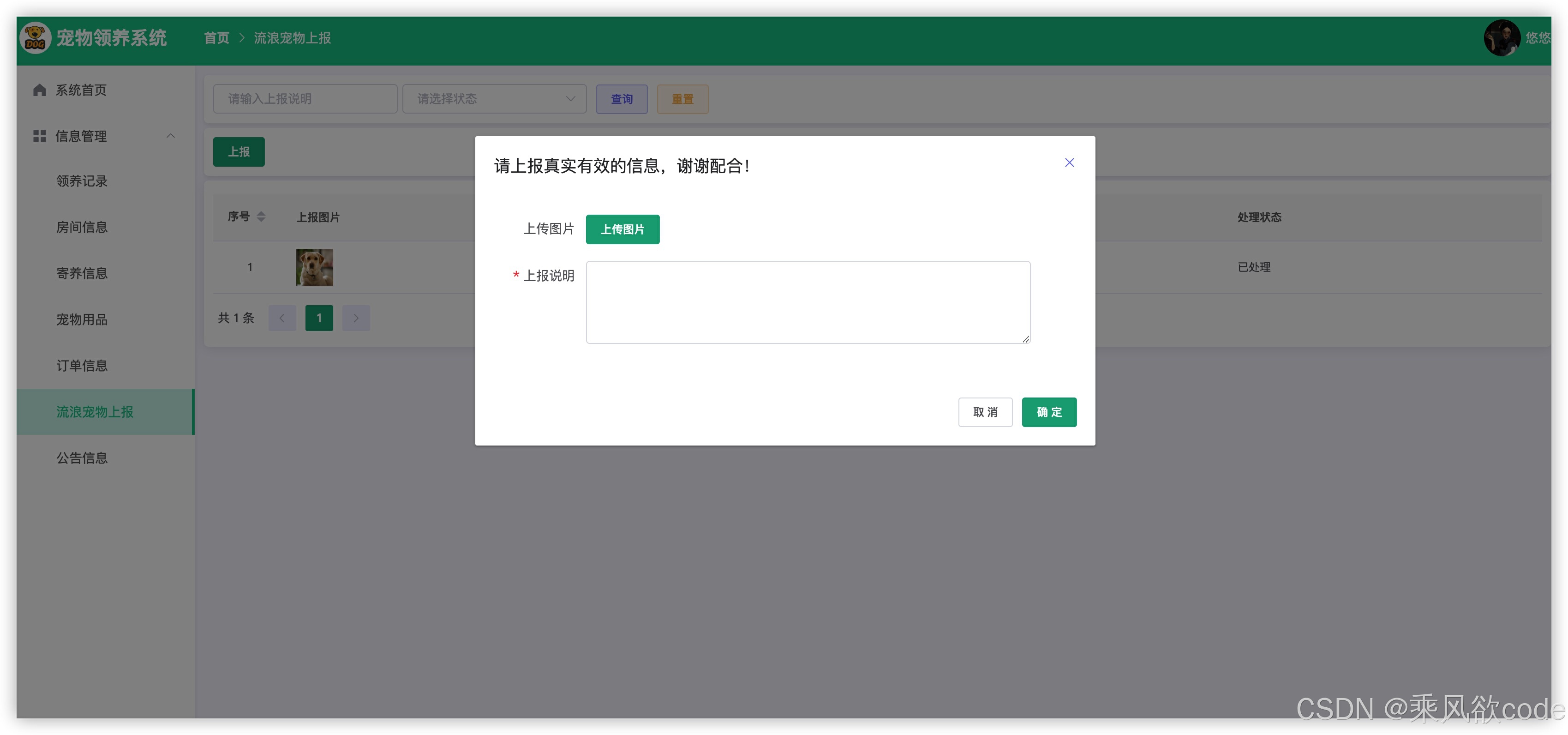Confirm dialog with 确定 button

(x=1049, y=412)
